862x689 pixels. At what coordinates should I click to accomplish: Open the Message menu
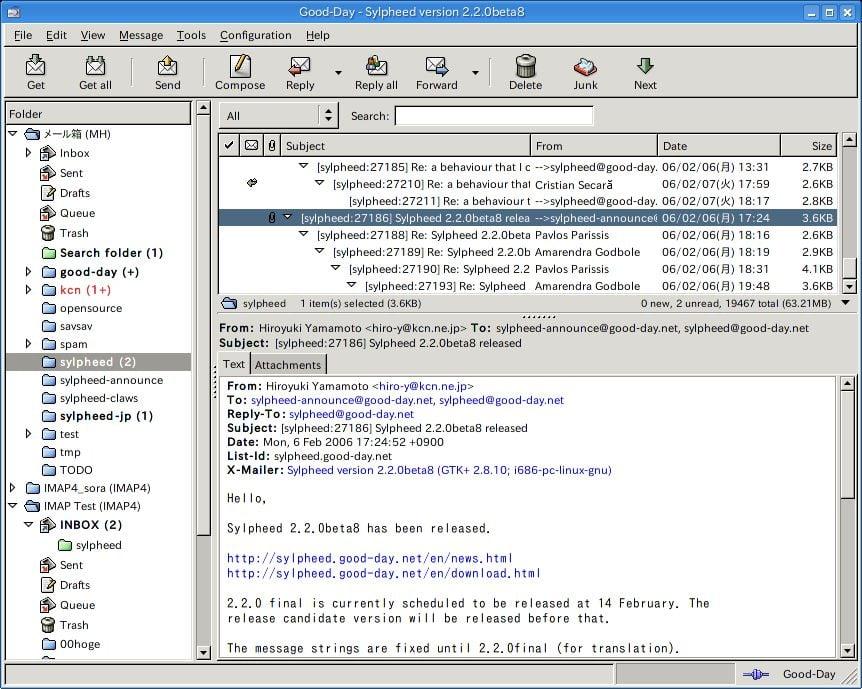[x=141, y=35]
